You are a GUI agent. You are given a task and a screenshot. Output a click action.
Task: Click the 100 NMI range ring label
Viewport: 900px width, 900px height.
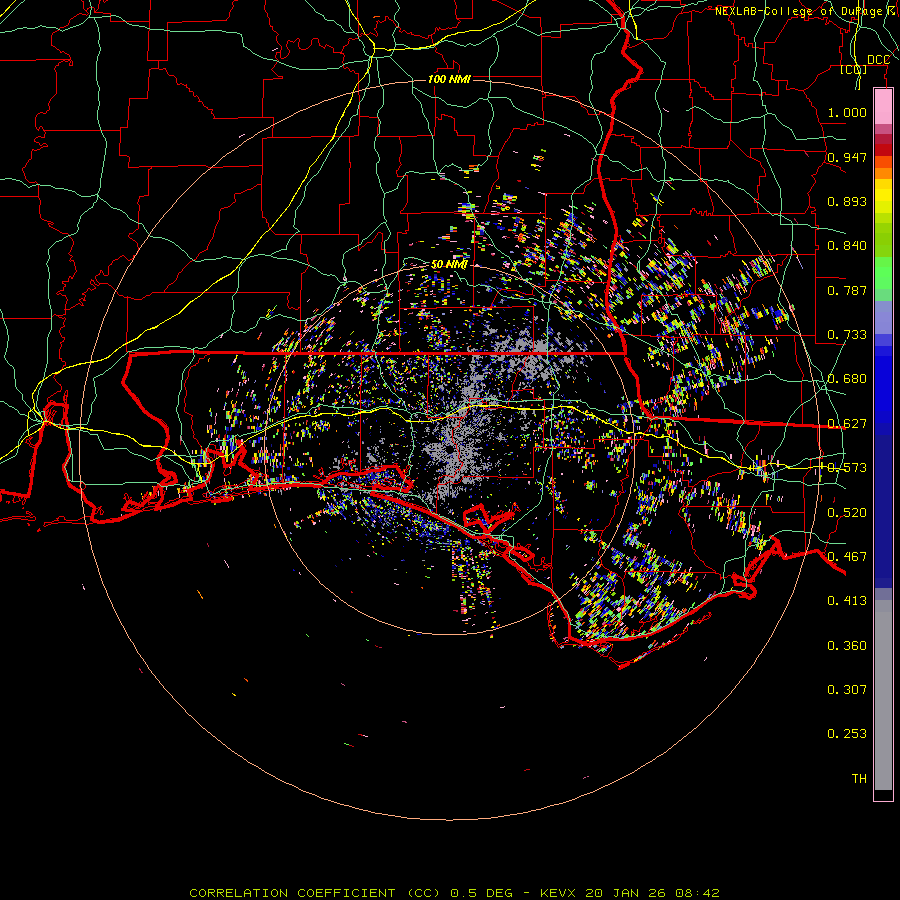click(449, 79)
